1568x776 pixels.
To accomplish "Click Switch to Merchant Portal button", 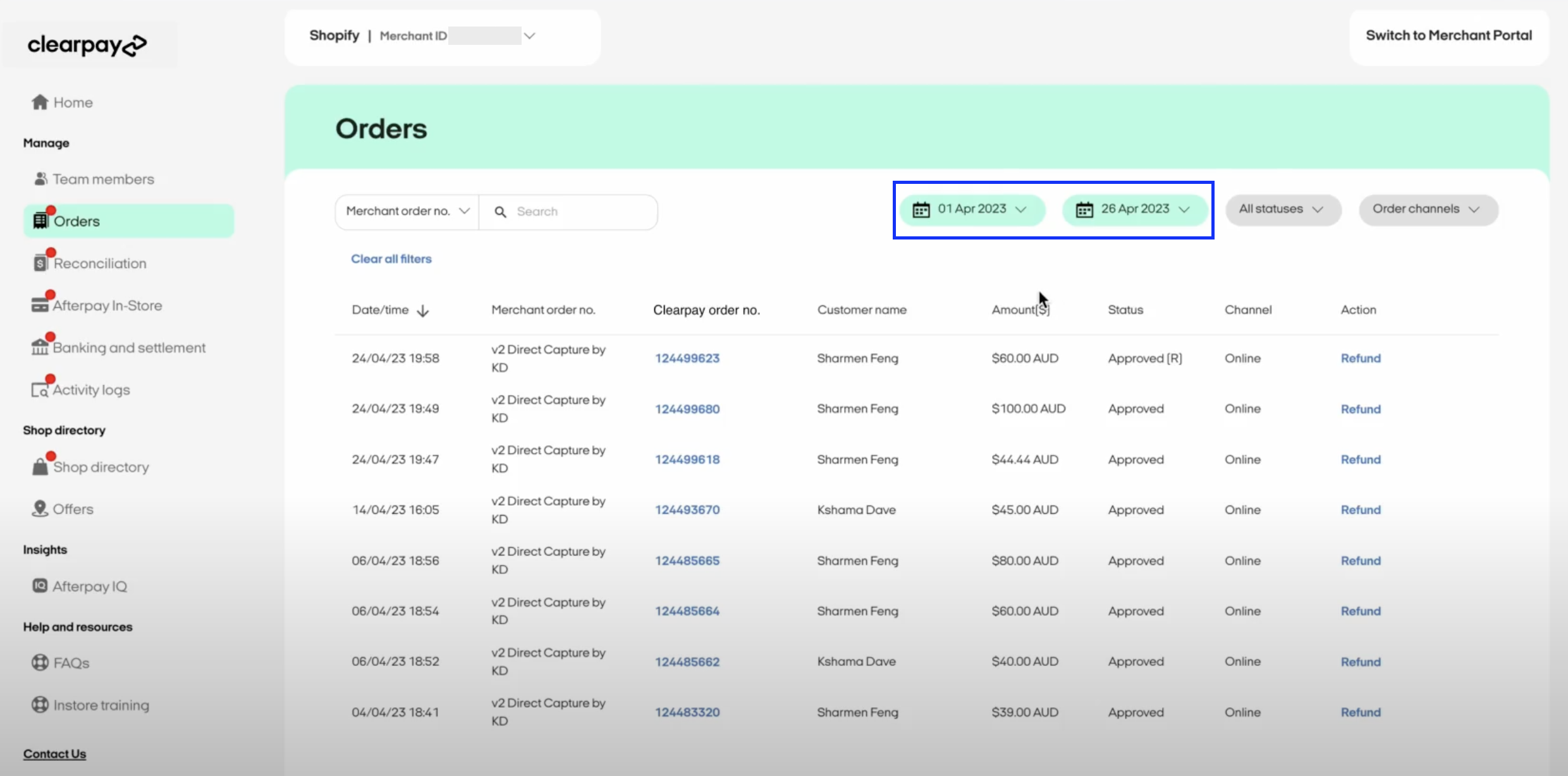I will tap(1449, 36).
